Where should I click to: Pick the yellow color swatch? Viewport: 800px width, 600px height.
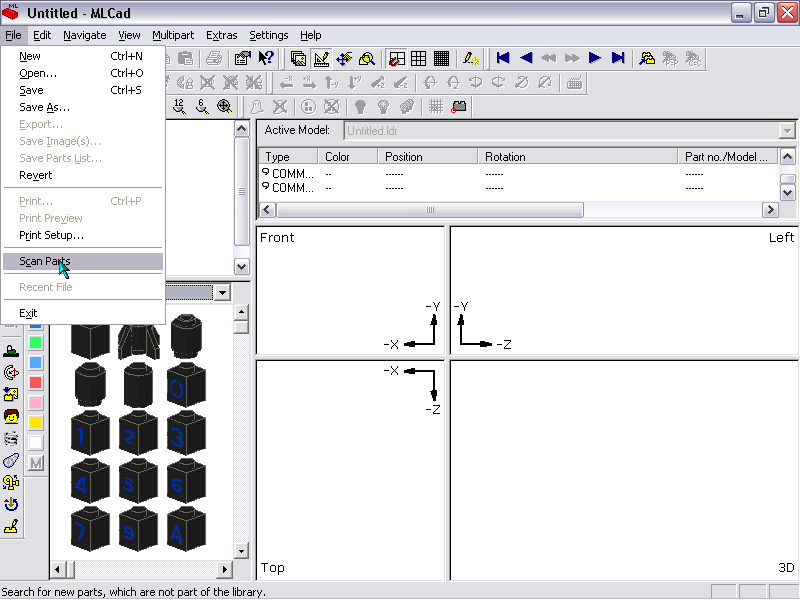point(35,422)
